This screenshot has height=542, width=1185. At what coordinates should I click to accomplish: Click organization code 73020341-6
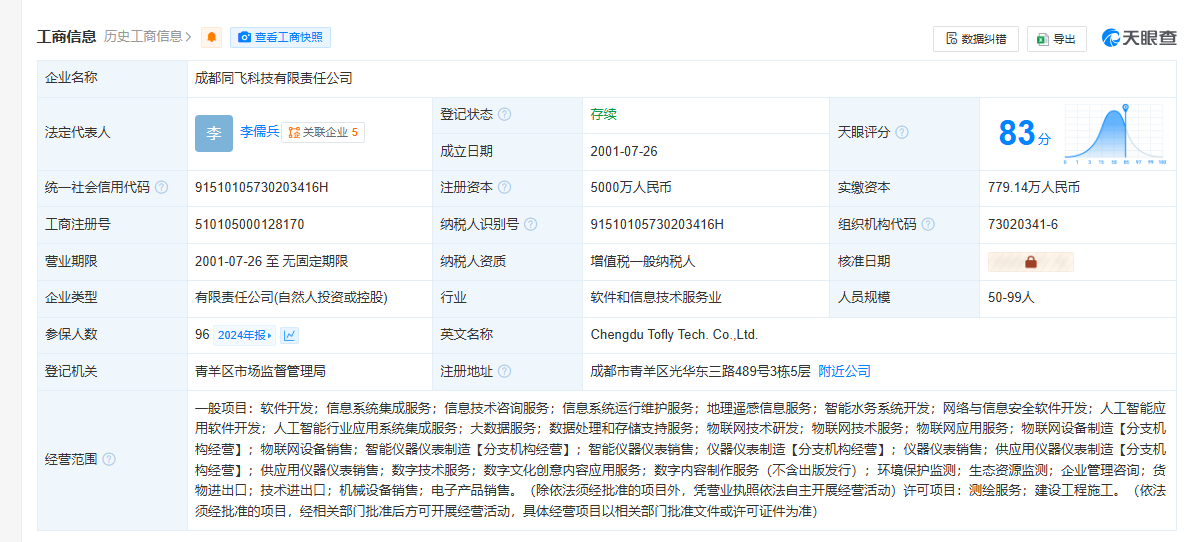click(1023, 225)
